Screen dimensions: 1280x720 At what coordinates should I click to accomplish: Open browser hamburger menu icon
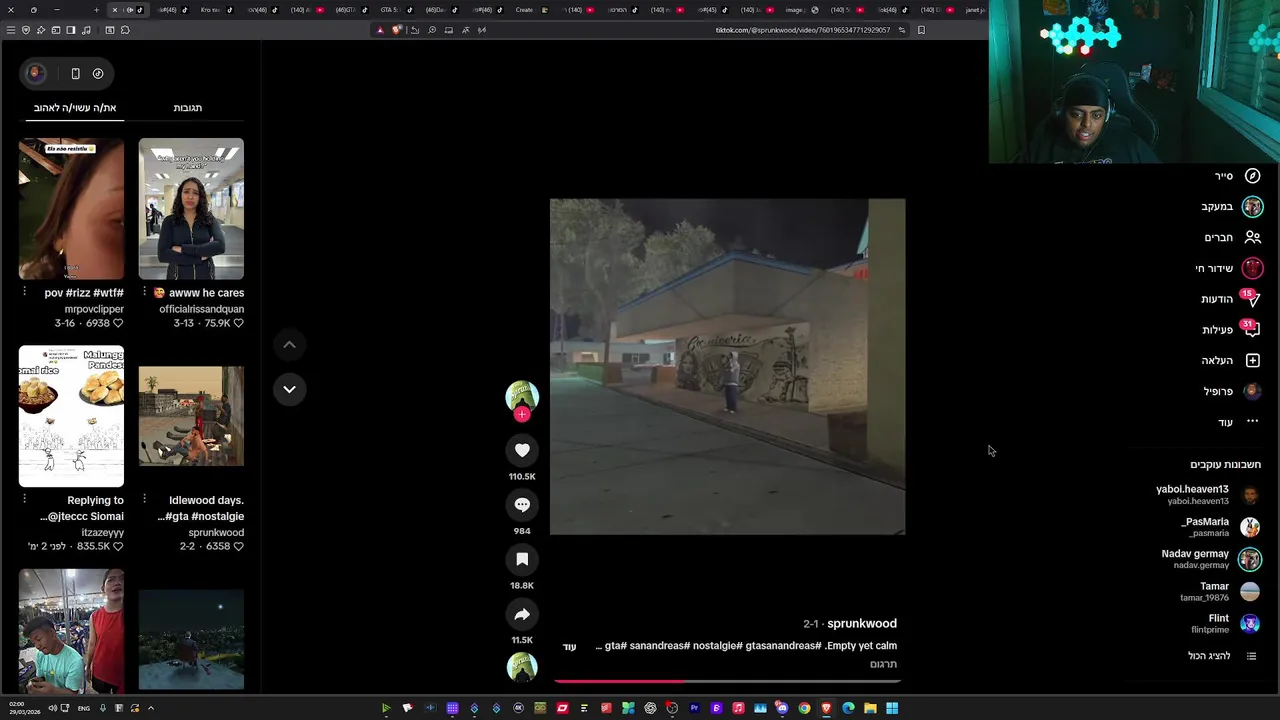pyautogui.click(x=11, y=30)
